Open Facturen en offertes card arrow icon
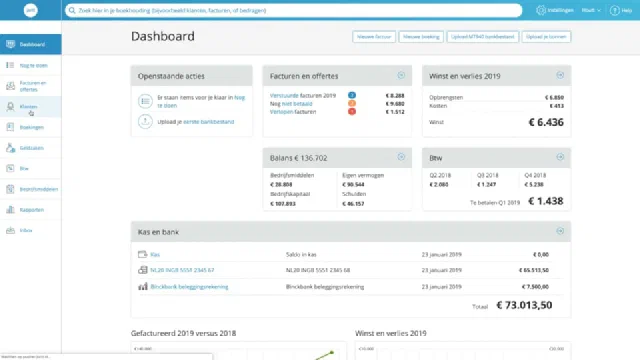Image resolution: width=640 pixels, height=360 pixels. tap(401, 75)
